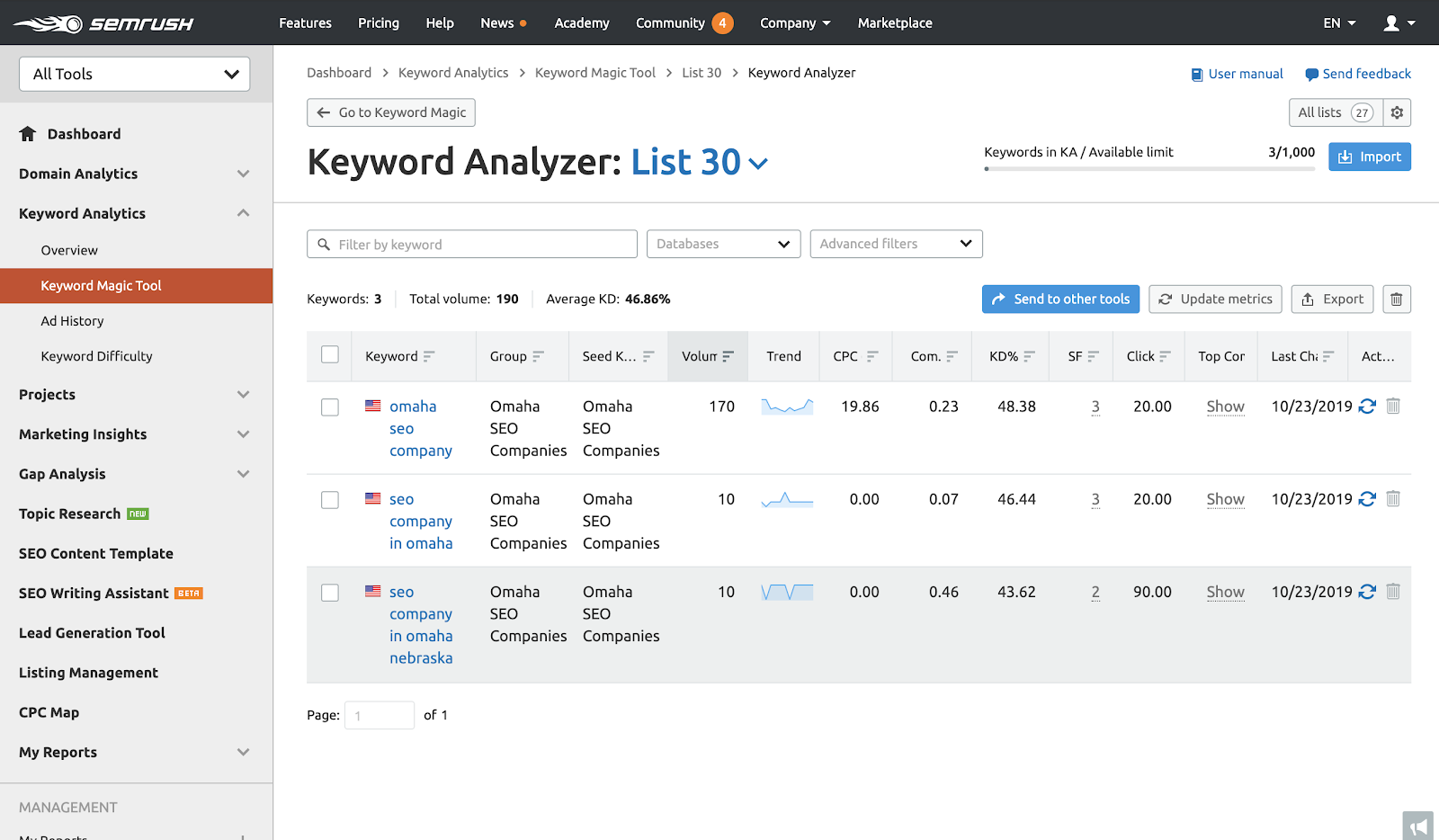The height and width of the screenshot is (840, 1439).
Task: Select the 'seo company in omaha nebraska' checkbox
Action: [330, 593]
